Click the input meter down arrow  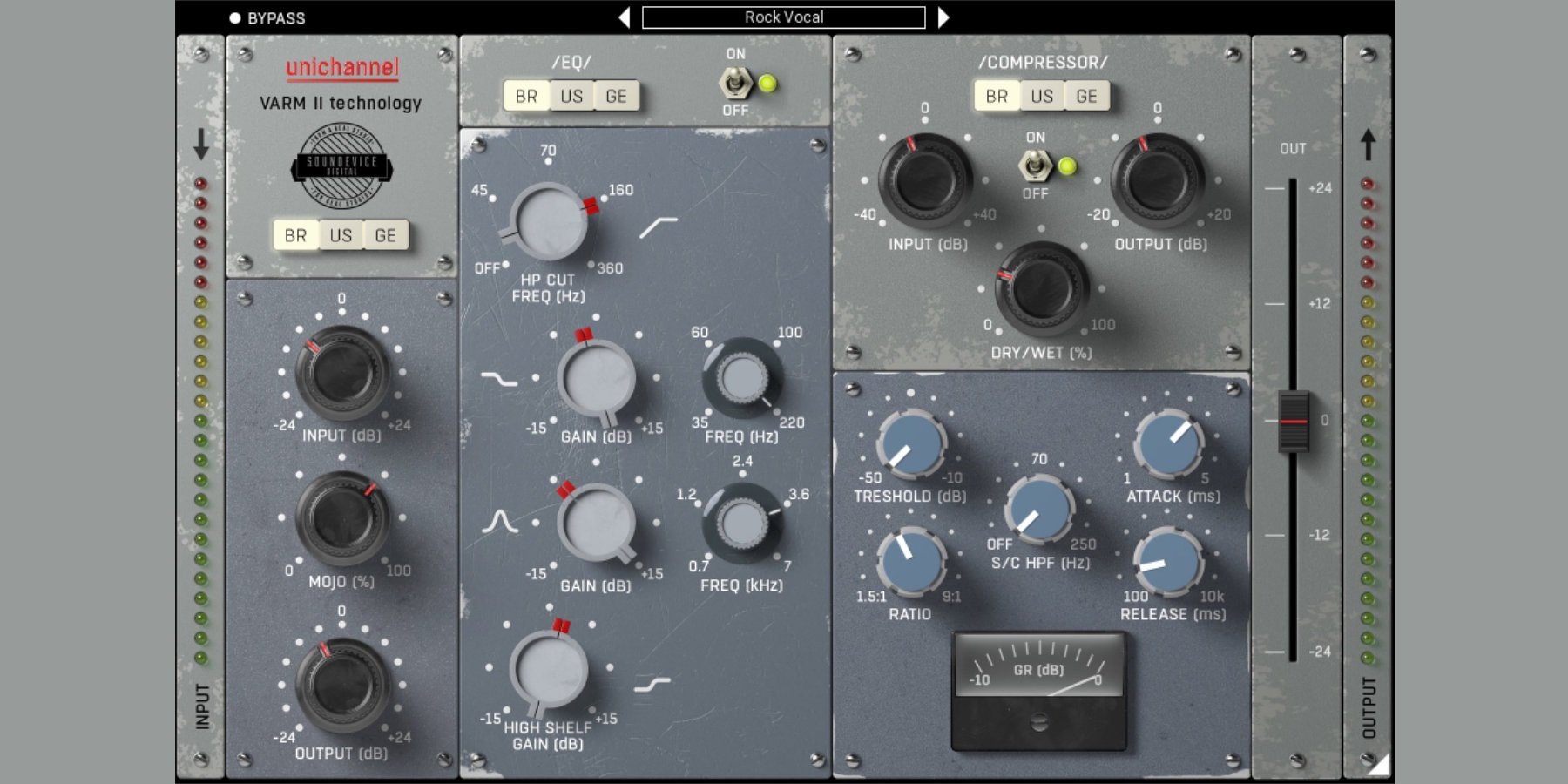[201, 144]
